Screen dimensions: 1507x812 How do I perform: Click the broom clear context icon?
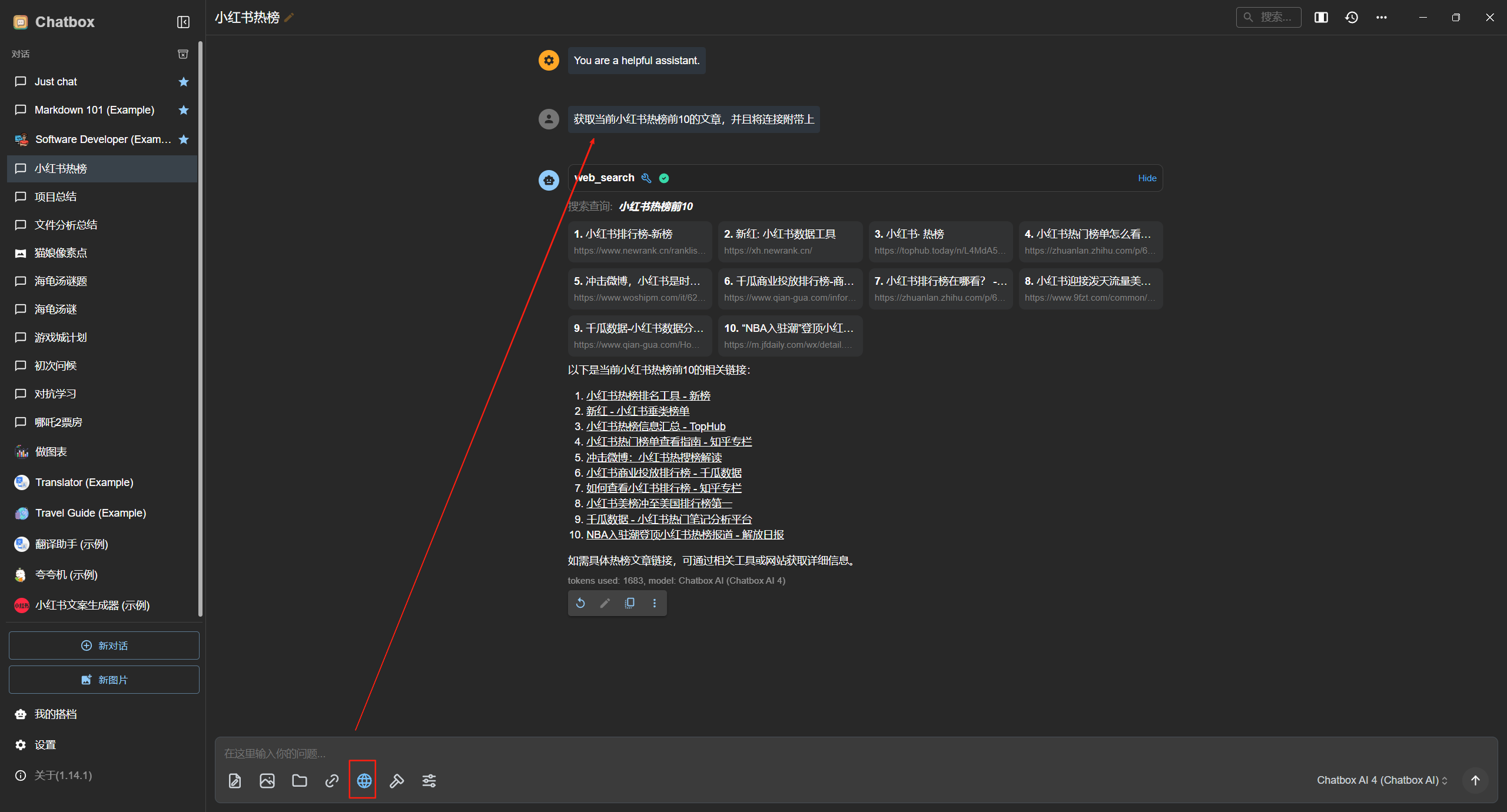pos(397,781)
